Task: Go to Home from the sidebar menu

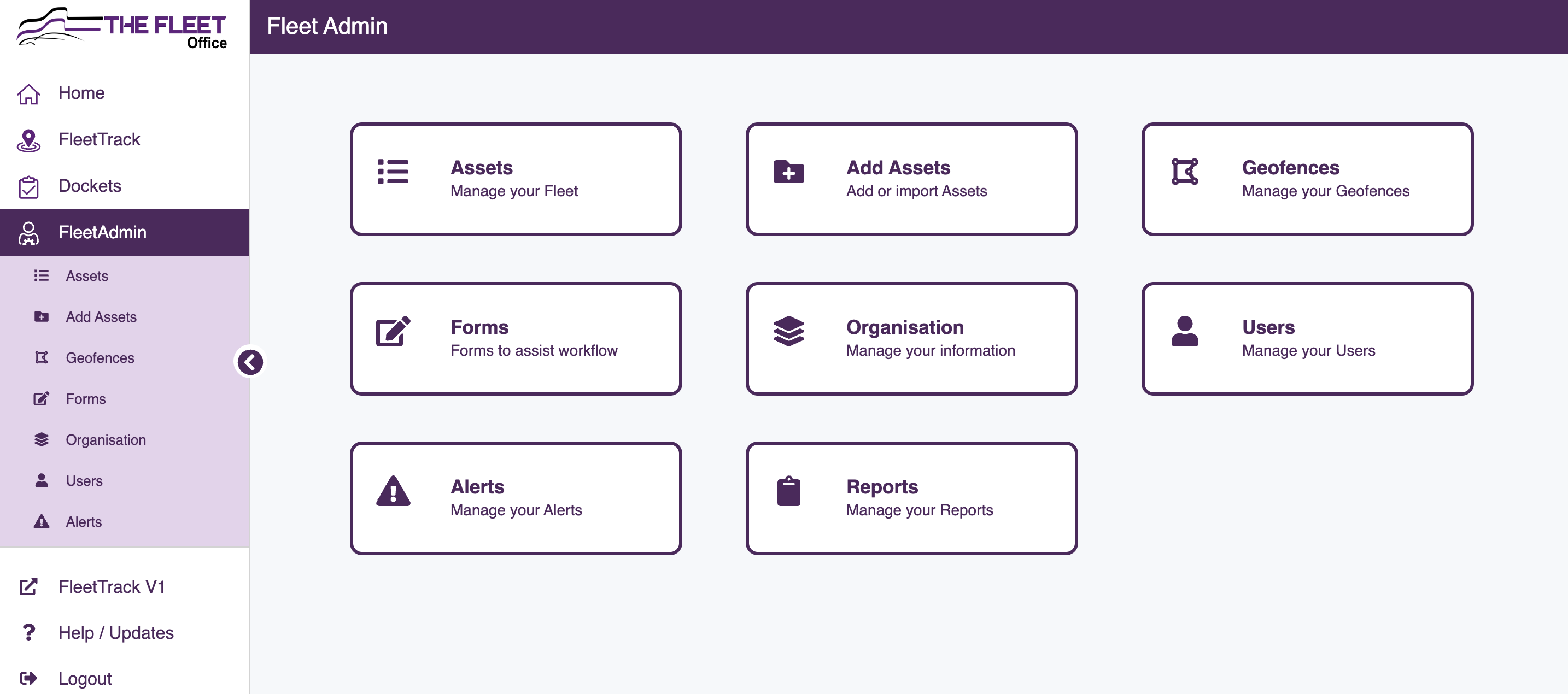Action: [x=81, y=93]
